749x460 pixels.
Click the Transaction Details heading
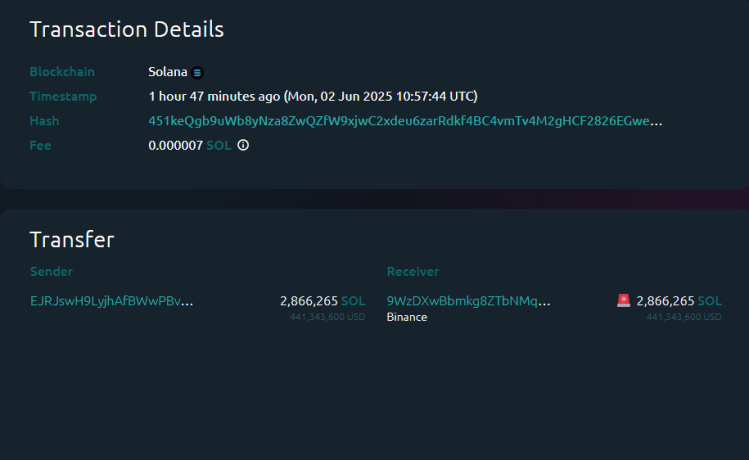127,30
